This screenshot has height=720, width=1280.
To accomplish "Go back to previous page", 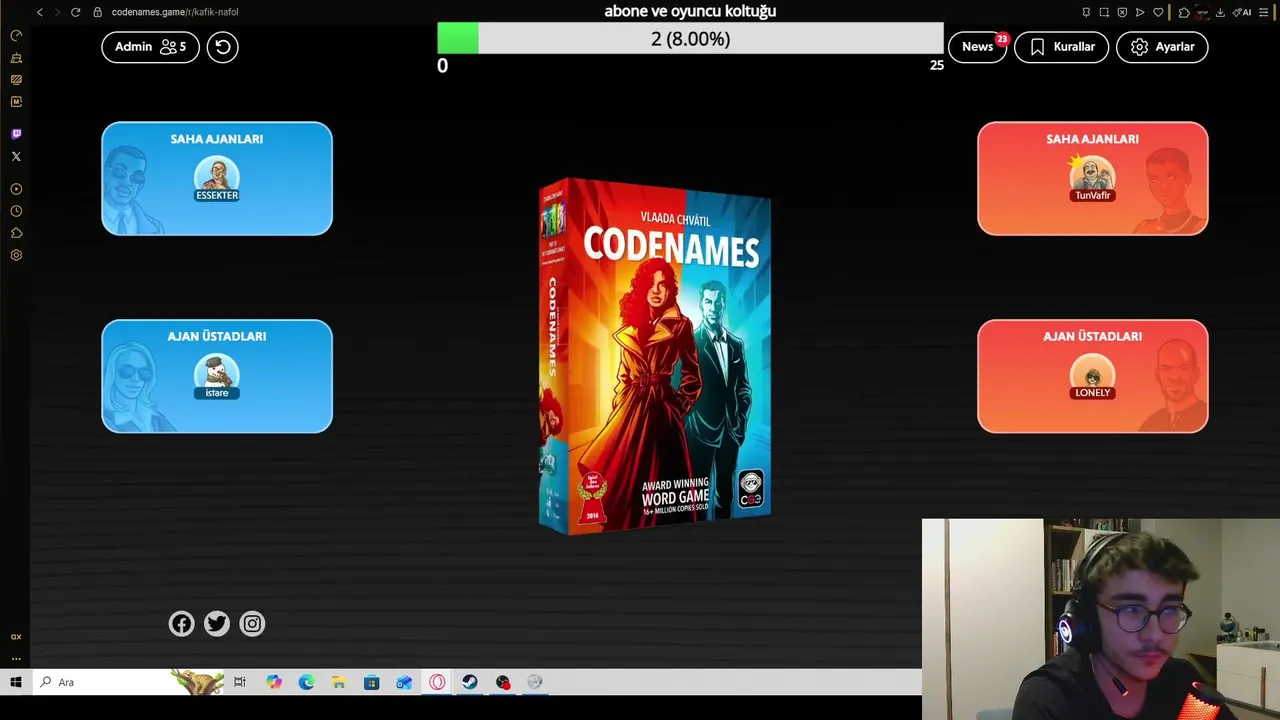I will (x=40, y=12).
